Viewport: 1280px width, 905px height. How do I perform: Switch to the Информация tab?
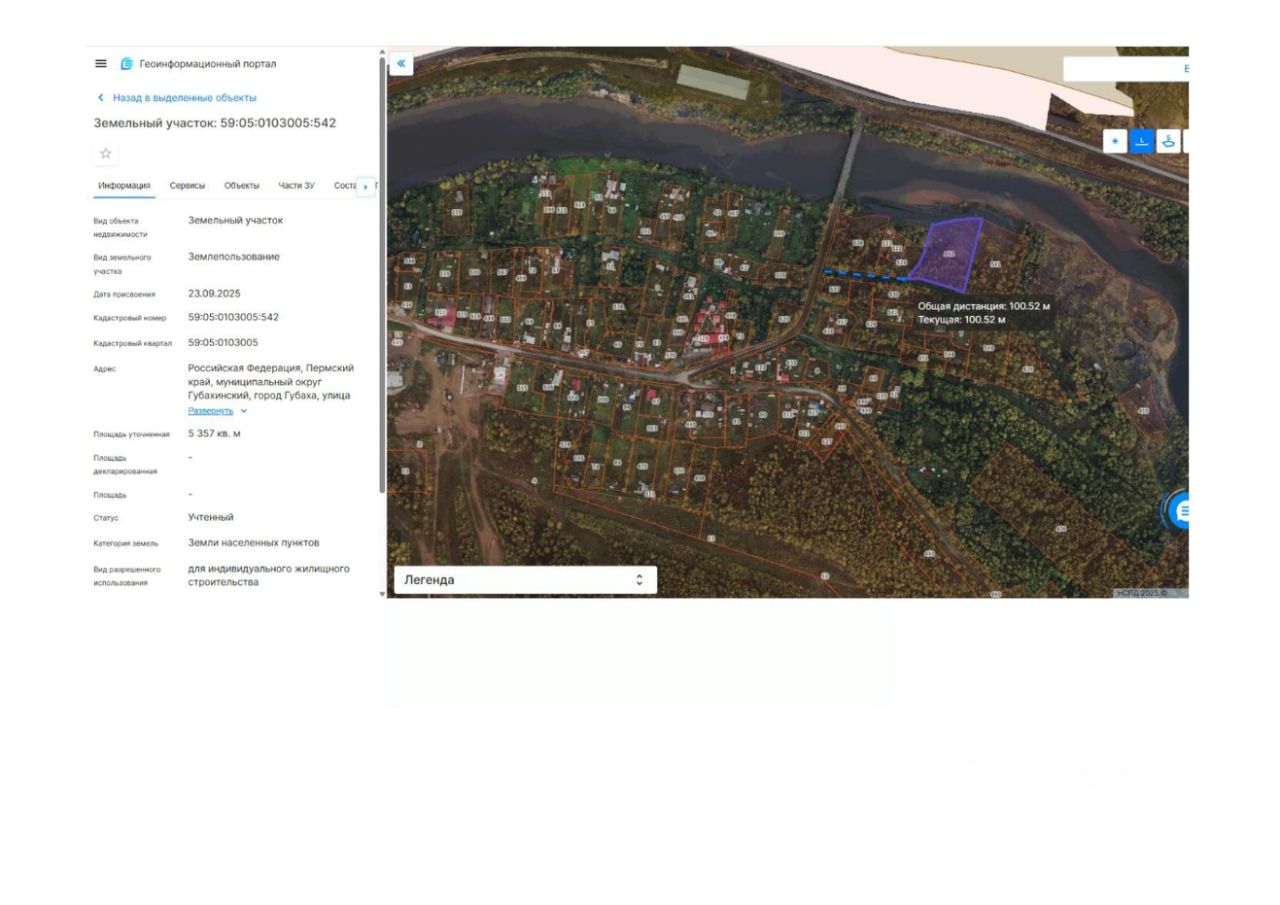coord(124,186)
